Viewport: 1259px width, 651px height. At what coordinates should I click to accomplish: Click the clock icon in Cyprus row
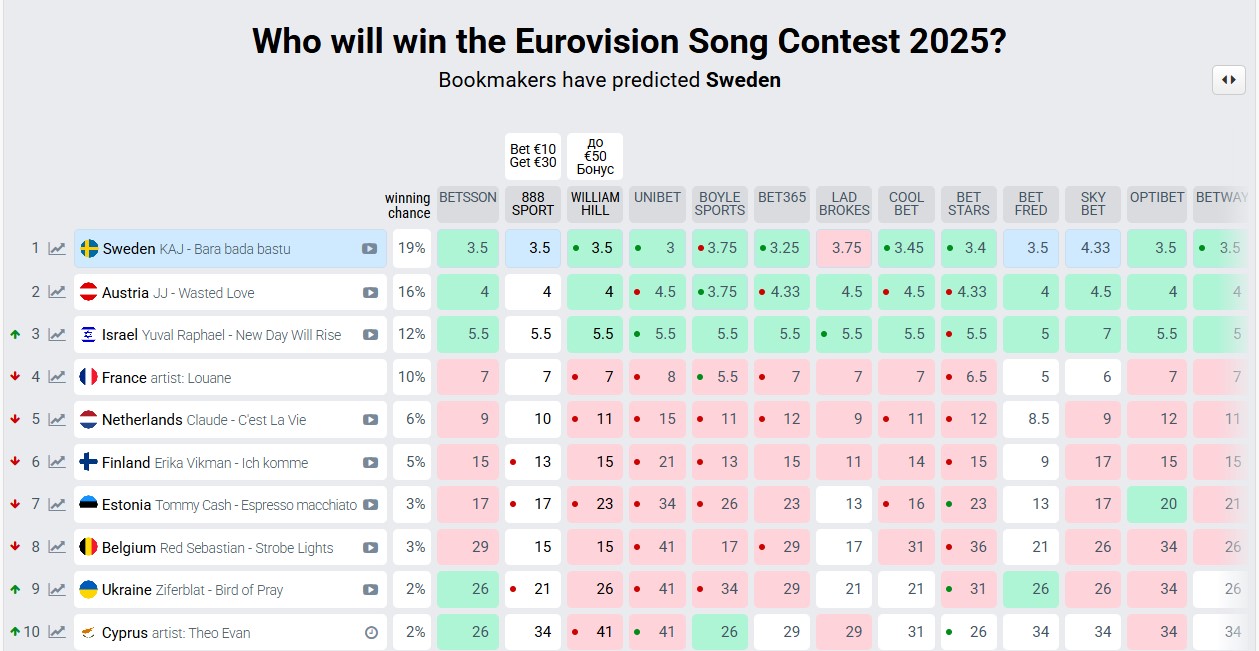pyautogui.click(x=371, y=633)
